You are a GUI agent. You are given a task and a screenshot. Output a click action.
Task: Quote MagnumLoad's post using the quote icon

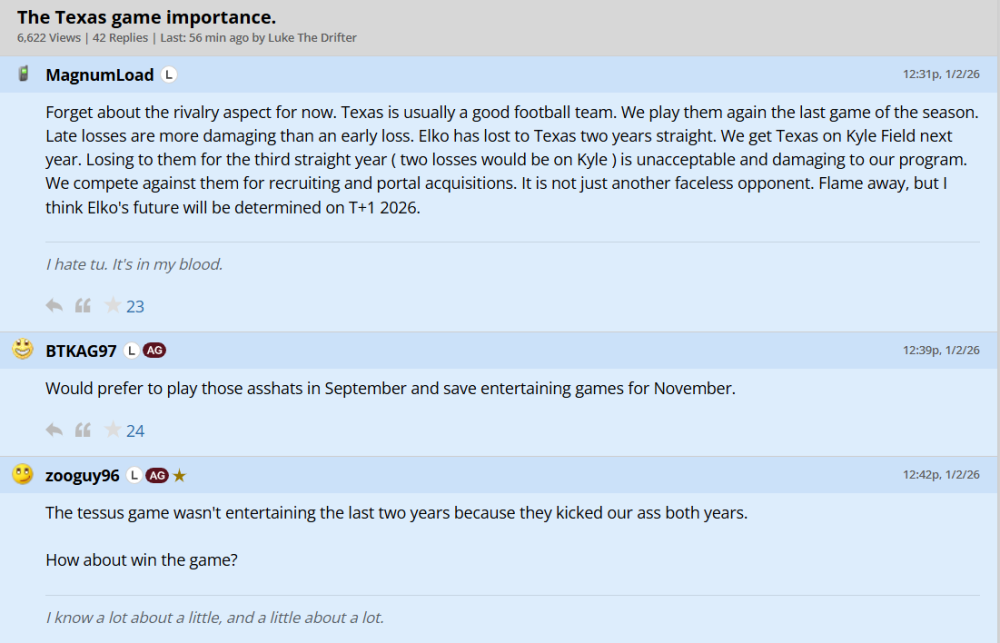pyautogui.click(x=83, y=306)
